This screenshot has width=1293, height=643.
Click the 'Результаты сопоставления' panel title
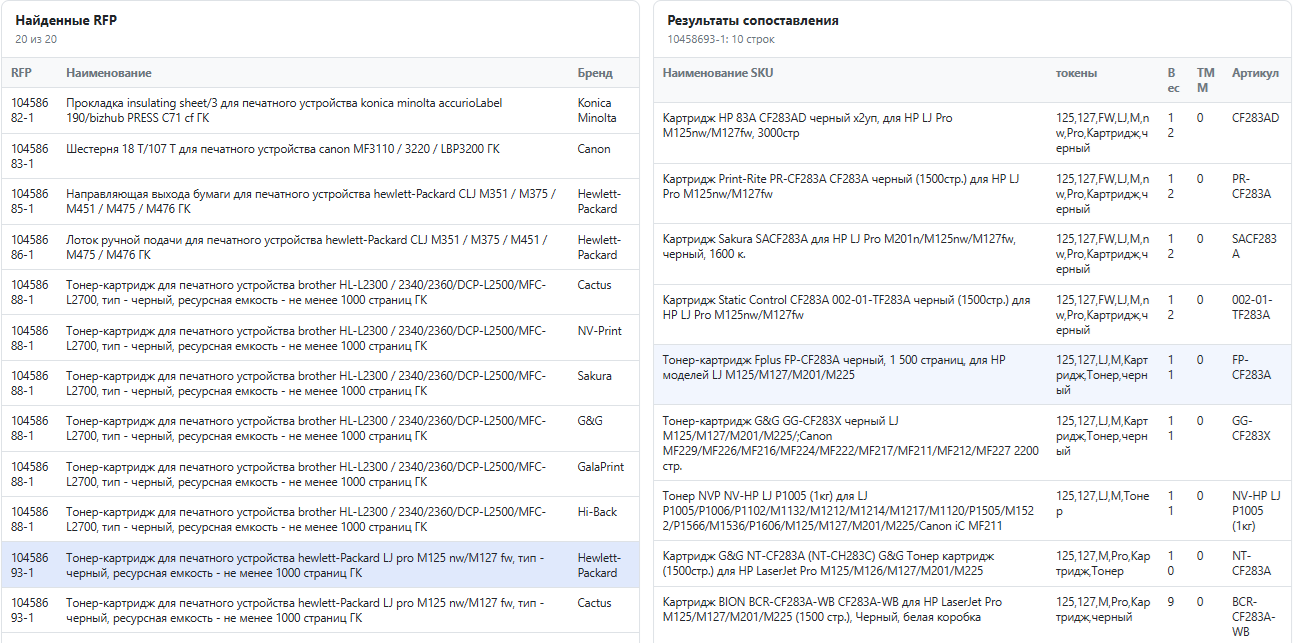[753, 20]
